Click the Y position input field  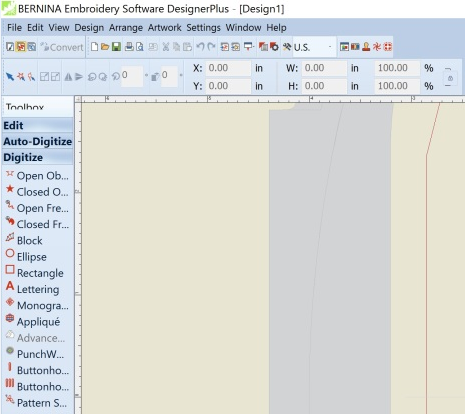pos(228,86)
